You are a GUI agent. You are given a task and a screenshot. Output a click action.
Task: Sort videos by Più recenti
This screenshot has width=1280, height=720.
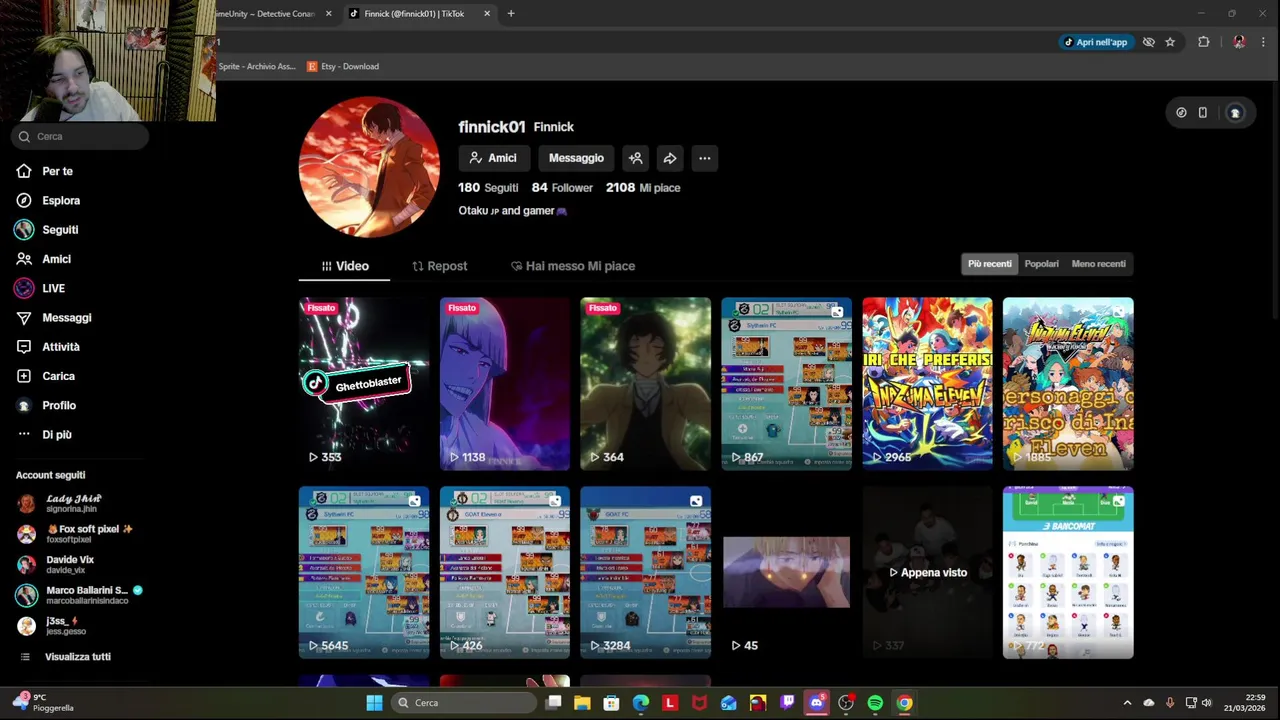point(990,264)
